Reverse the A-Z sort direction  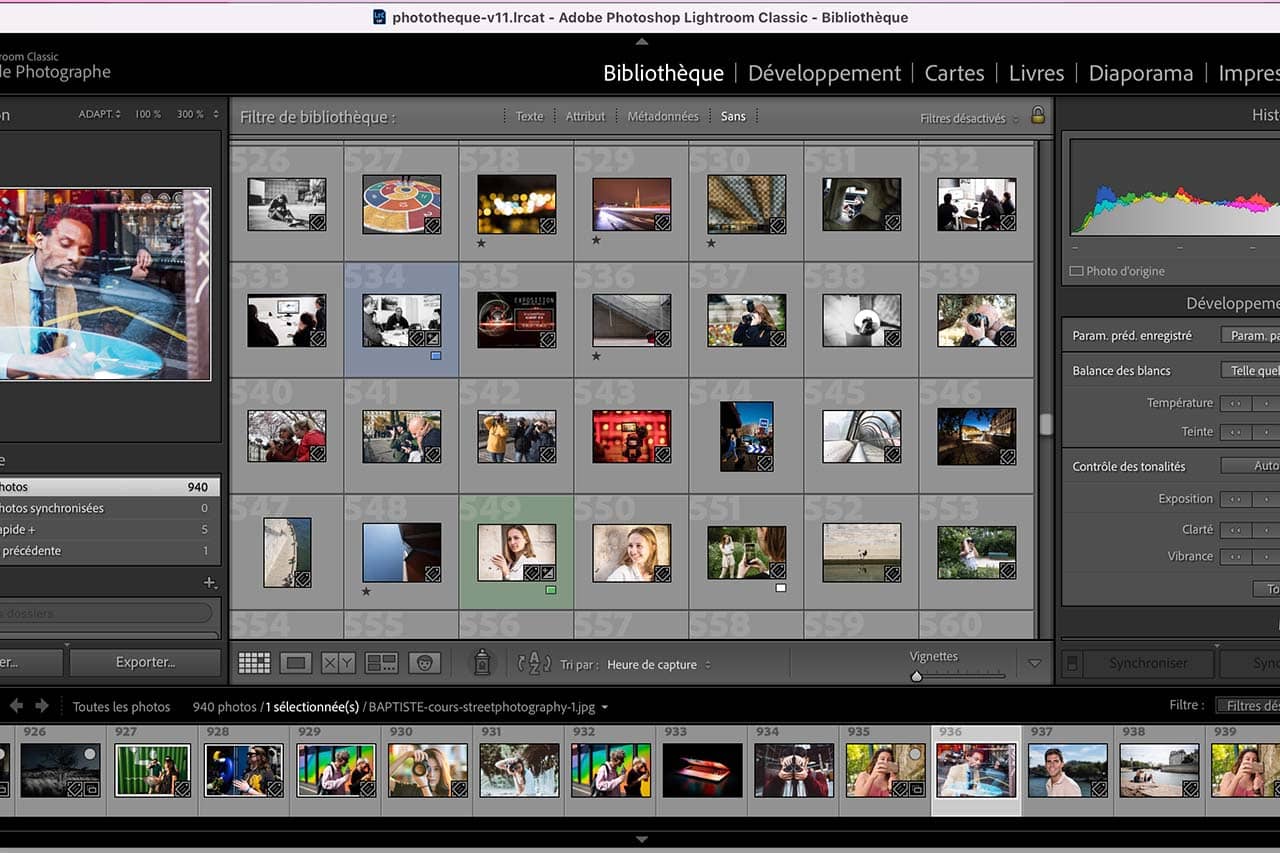coord(535,662)
